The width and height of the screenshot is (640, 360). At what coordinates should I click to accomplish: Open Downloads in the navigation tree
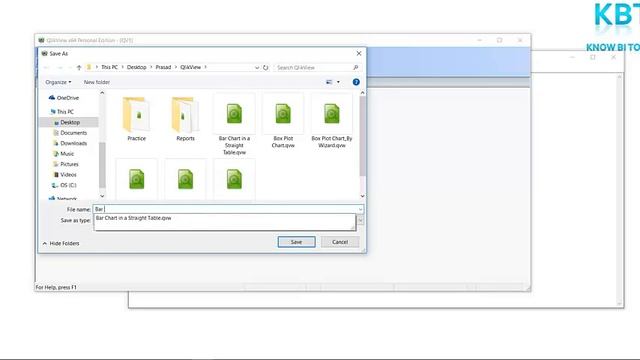70,143
